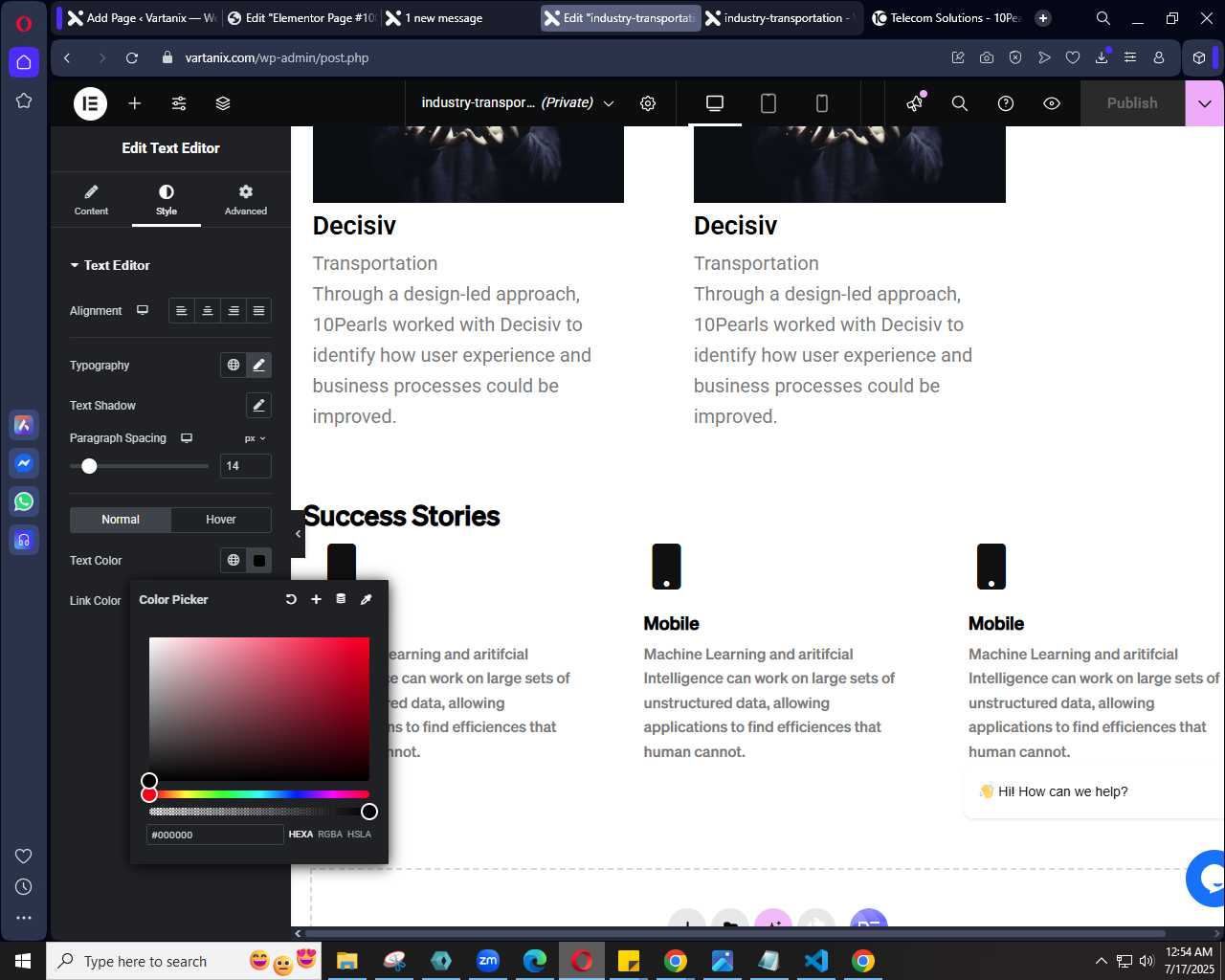Viewport: 1225px width, 980px height.
Task: Select the Hover state tab
Action: pyautogui.click(x=221, y=520)
